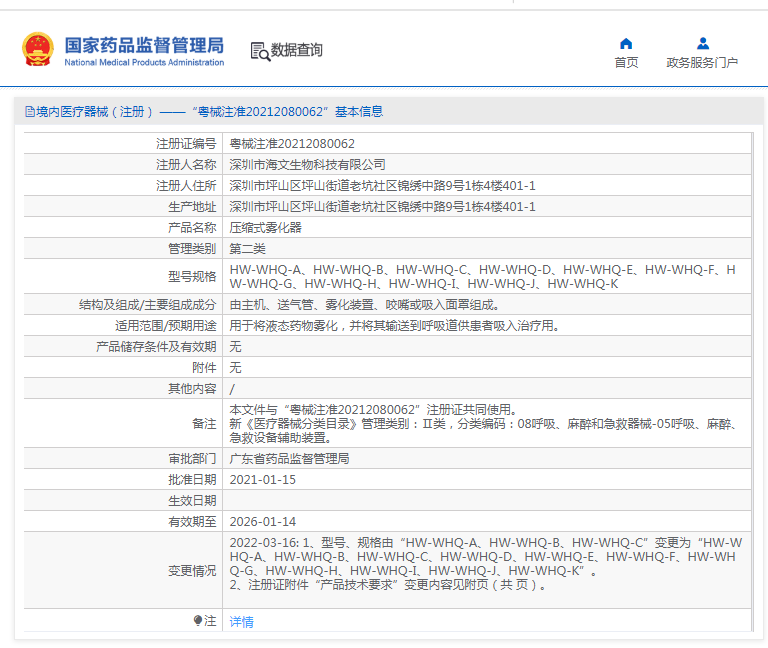Click the national emblem logo
The height and width of the screenshot is (648, 768).
[x=37, y=49]
